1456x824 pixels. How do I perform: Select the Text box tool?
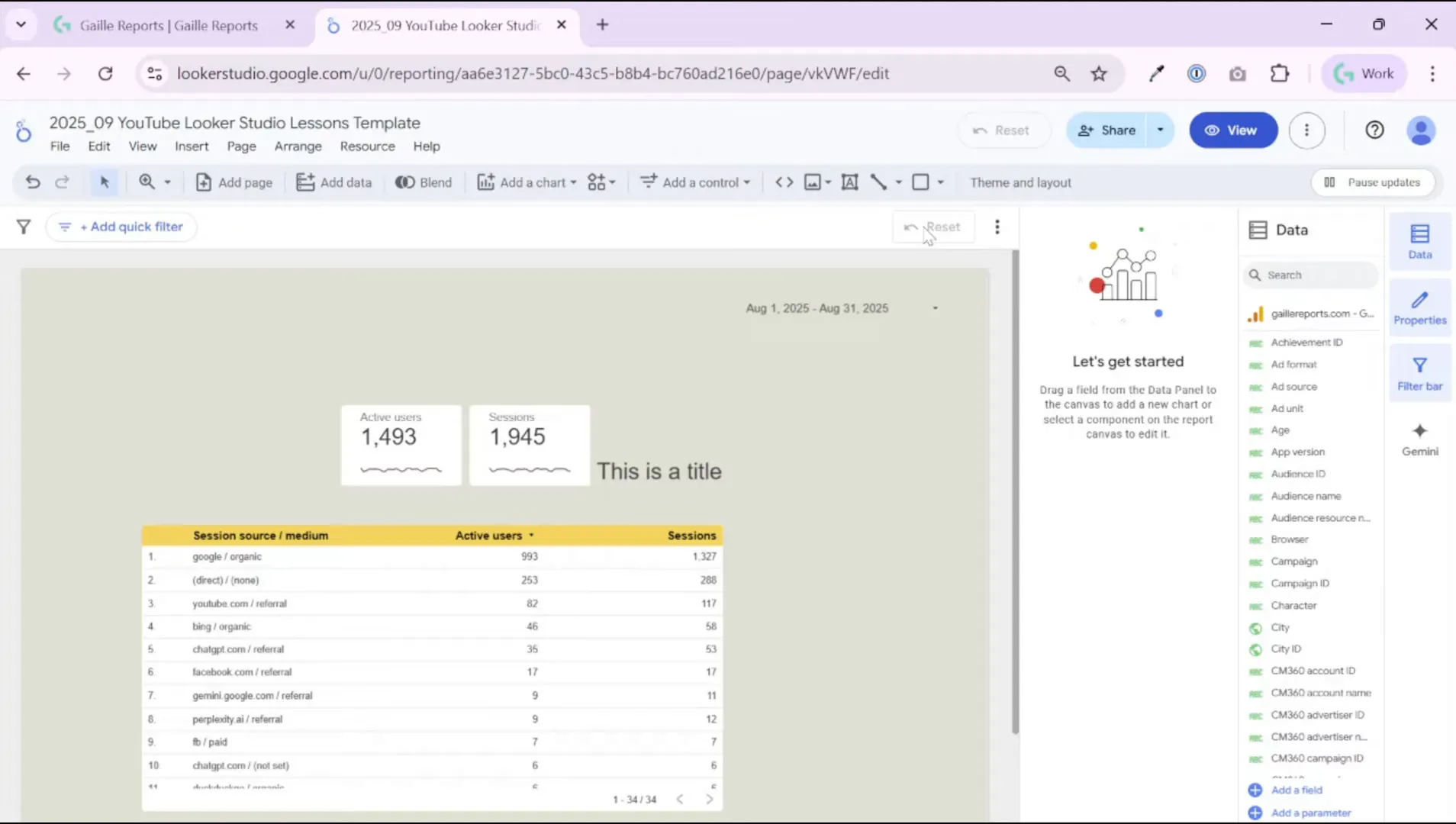tap(850, 182)
